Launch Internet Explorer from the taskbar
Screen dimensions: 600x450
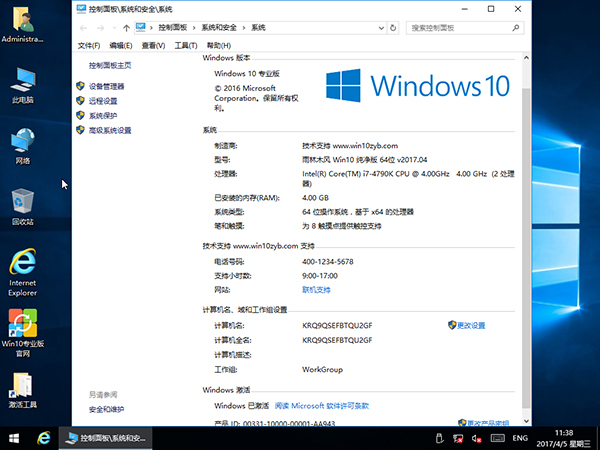(44, 438)
